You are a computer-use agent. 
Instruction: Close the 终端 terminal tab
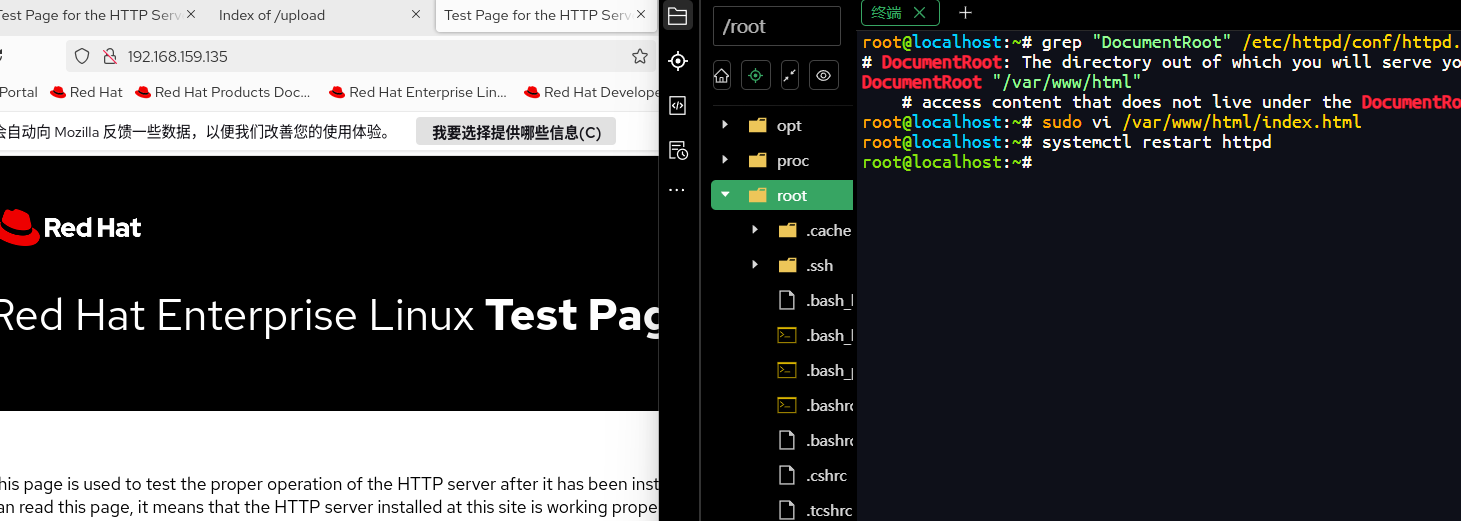point(919,13)
